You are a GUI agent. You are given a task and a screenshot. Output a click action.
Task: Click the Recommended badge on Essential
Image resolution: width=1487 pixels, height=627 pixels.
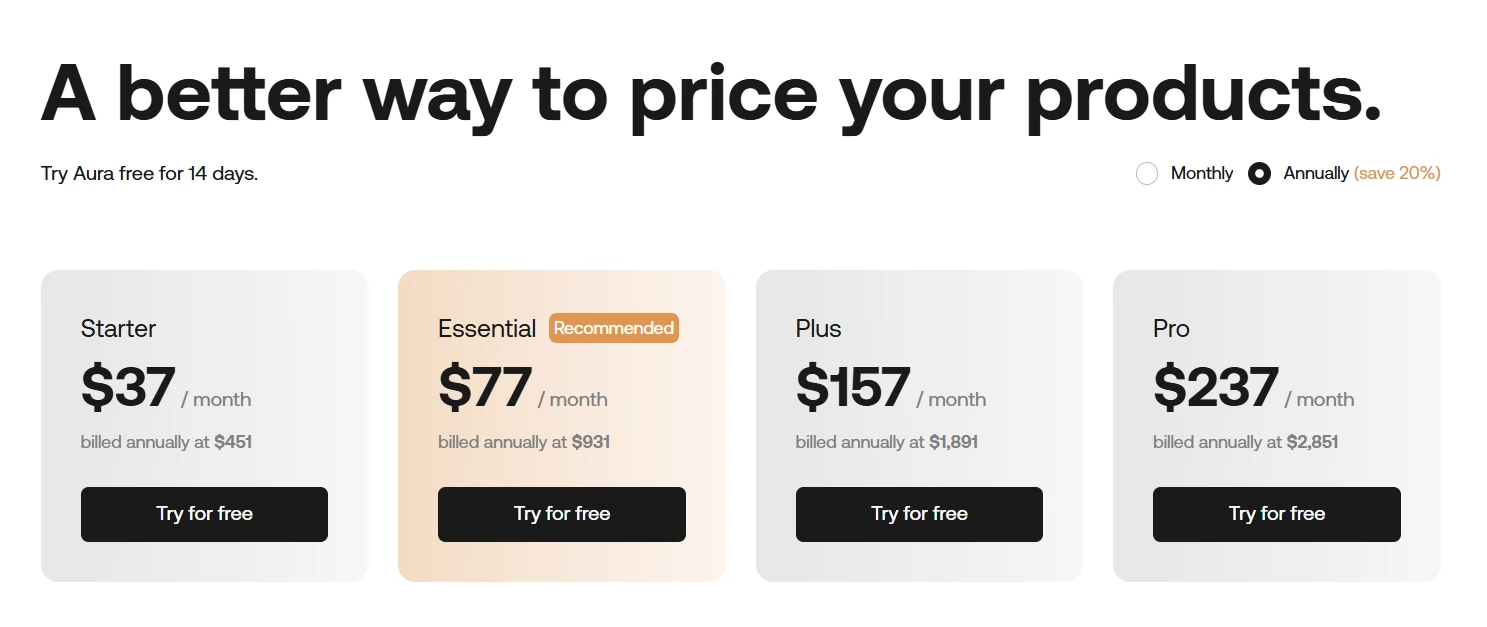click(x=613, y=328)
